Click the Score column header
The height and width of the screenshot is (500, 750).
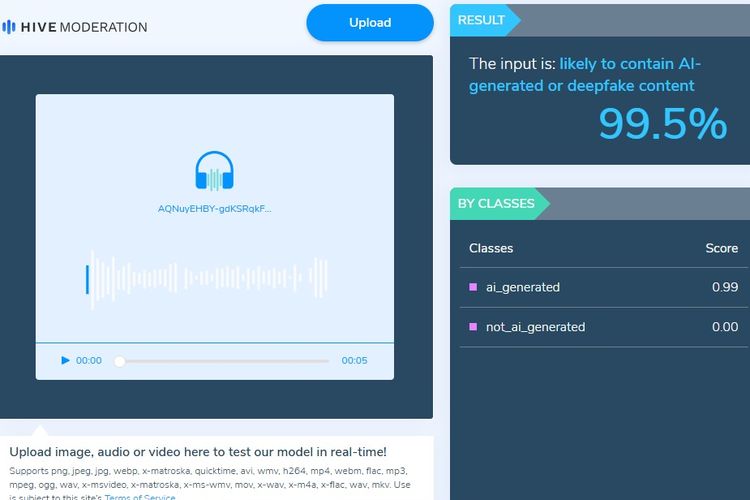[721, 248]
